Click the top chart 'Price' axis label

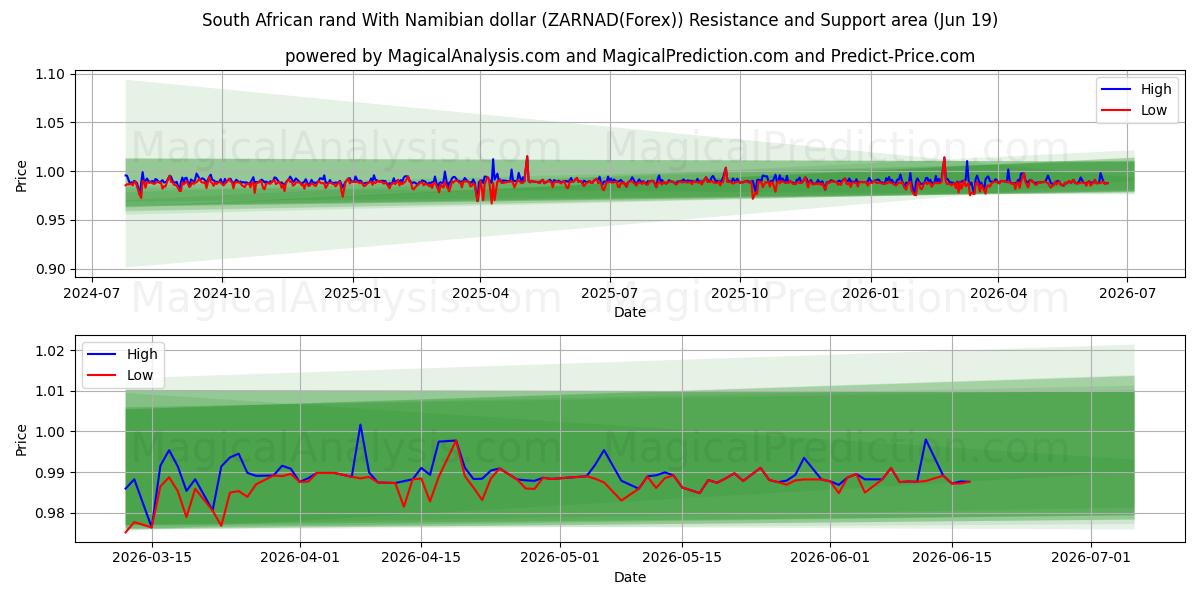22,173
